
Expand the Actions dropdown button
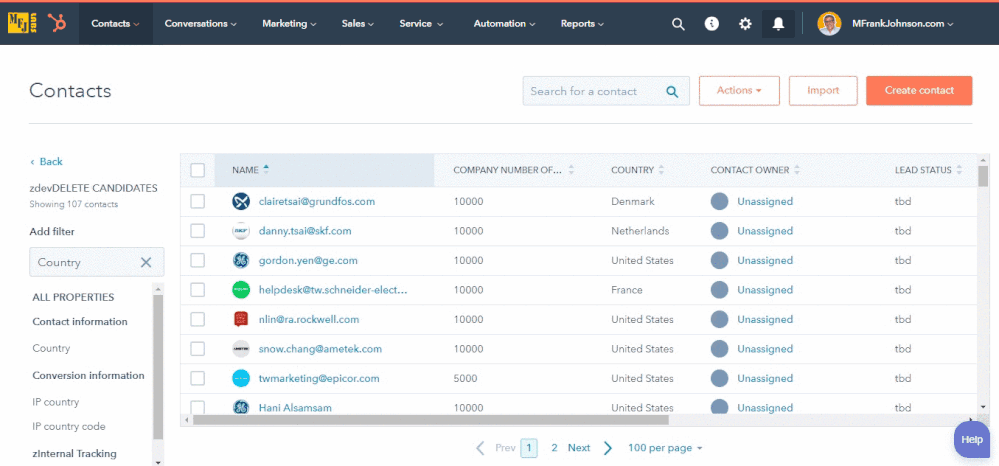tap(739, 91)
